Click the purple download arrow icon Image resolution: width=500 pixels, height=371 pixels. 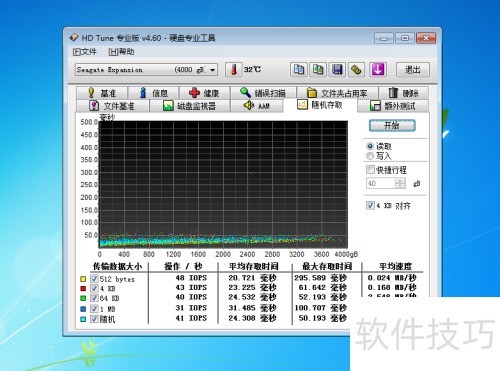coord(377,70)
